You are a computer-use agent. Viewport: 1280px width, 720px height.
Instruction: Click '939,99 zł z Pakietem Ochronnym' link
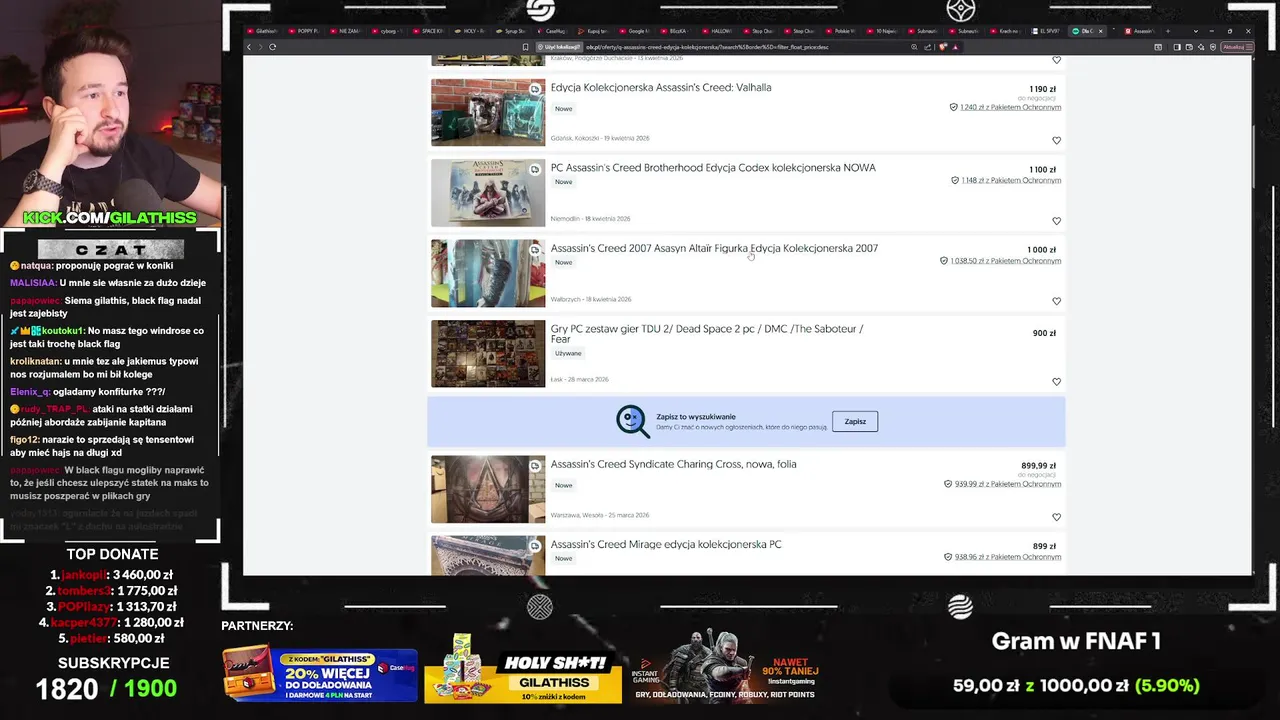click(x=1008, y=484)
